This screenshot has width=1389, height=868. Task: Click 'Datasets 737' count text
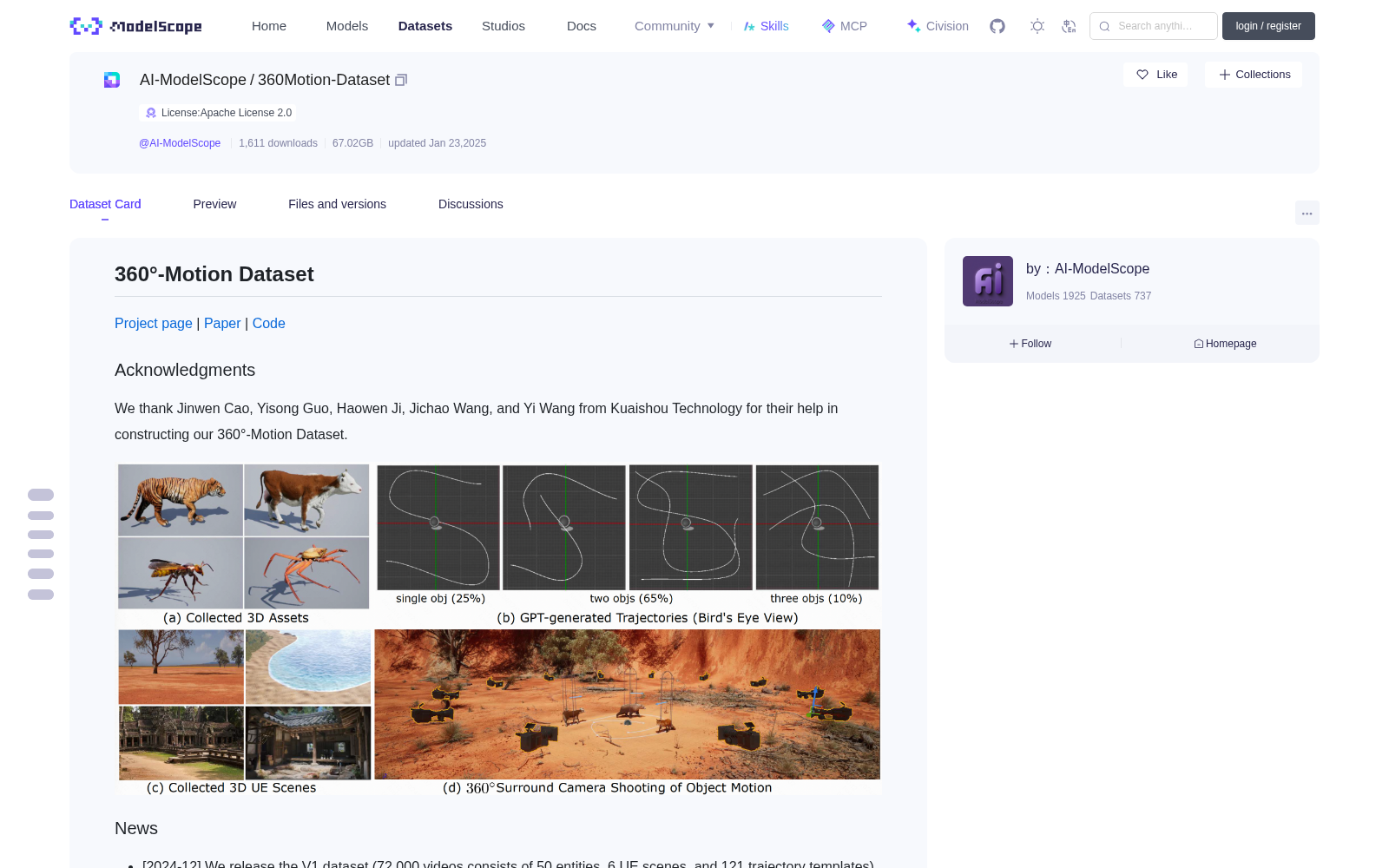tap(1121, 296)
